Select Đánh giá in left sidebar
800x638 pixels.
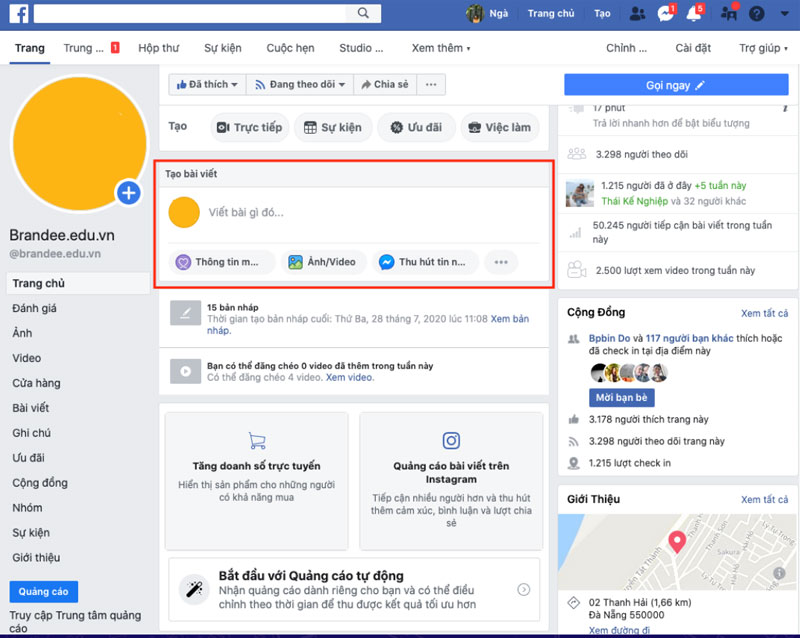(35, 308)
